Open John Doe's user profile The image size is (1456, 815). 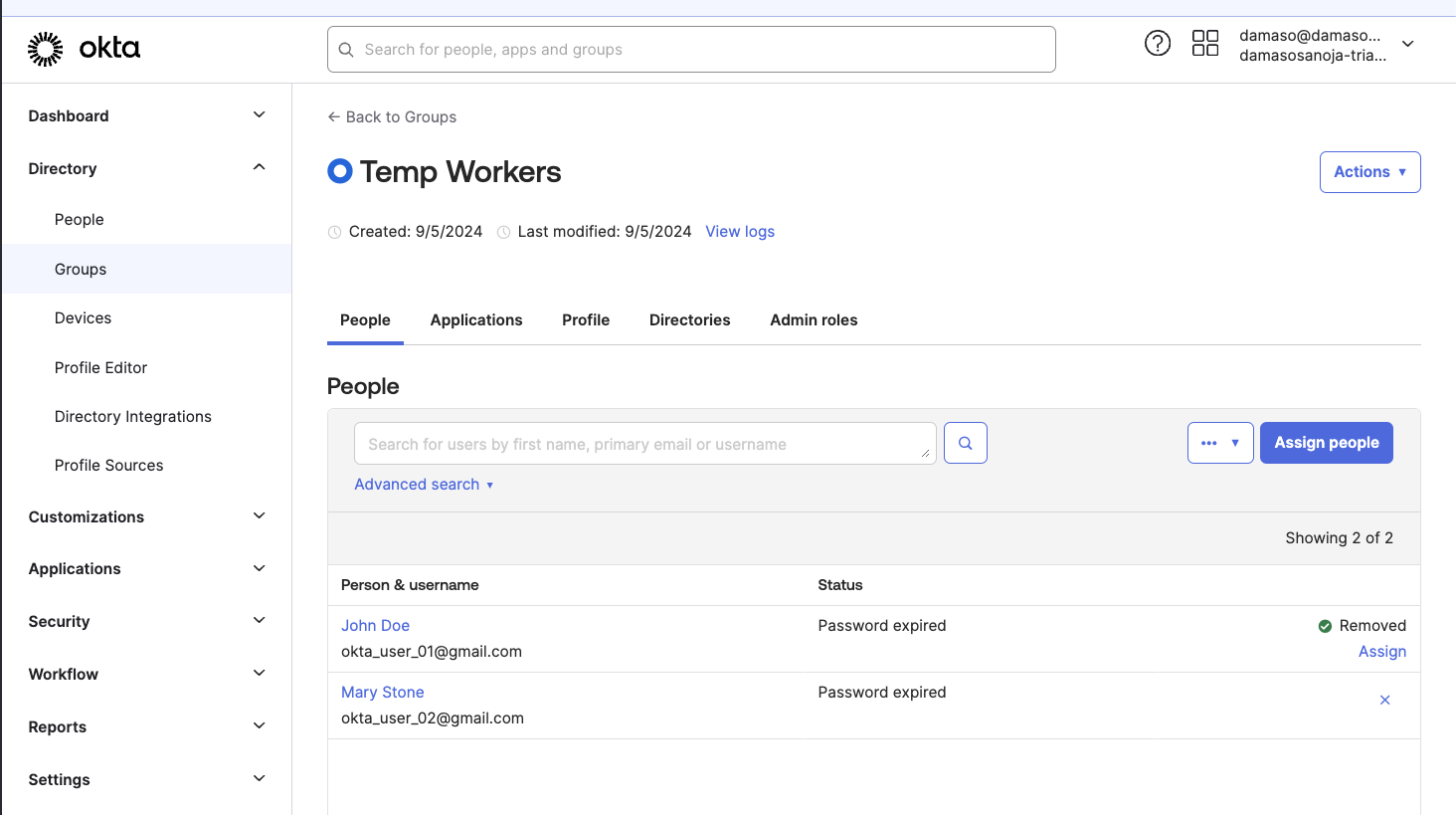[375, 625]
